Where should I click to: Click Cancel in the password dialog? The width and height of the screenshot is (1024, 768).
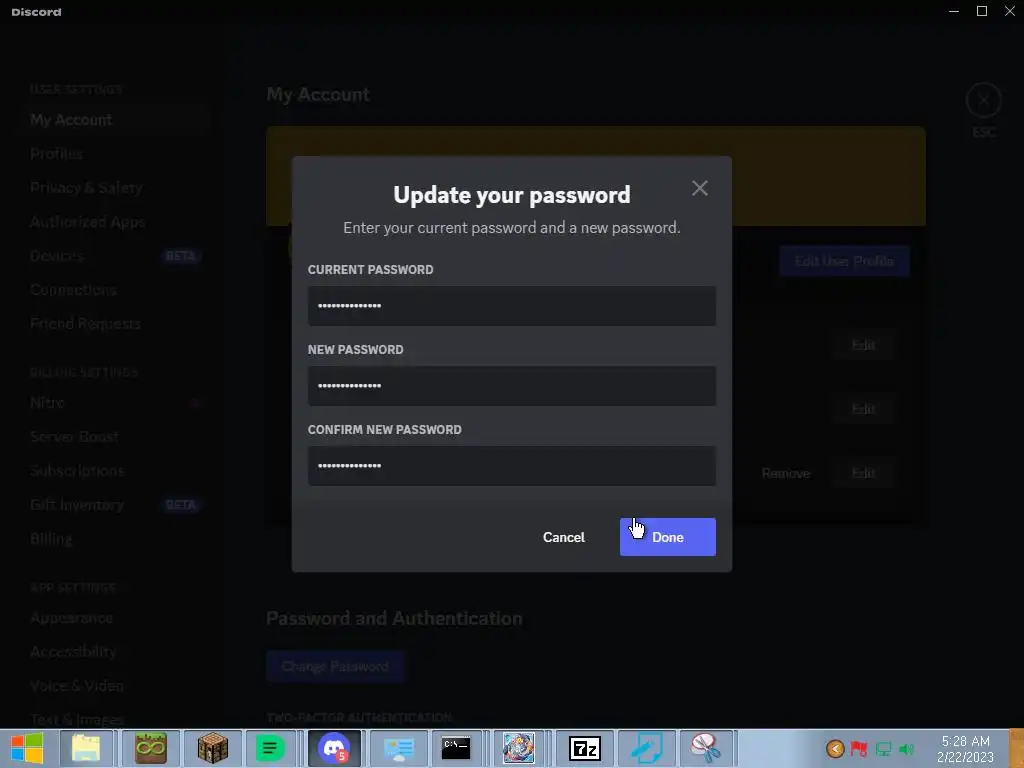(x=564, y=537)
